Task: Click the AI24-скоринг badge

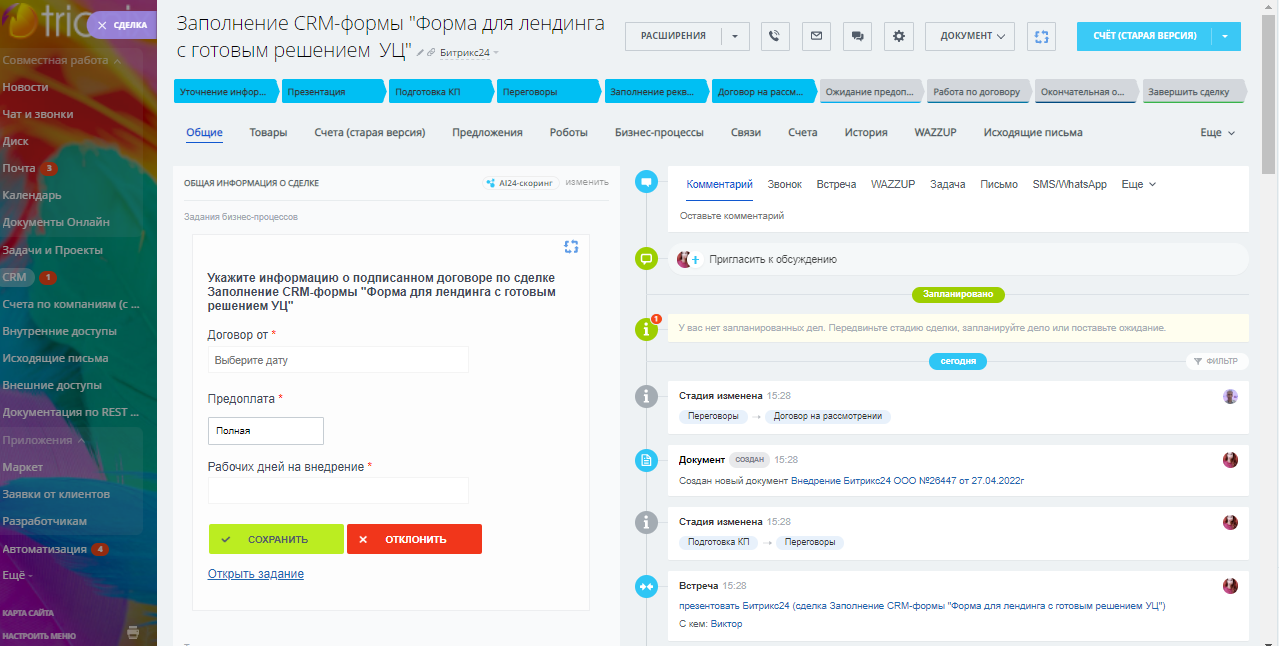Action: [519, 183]
